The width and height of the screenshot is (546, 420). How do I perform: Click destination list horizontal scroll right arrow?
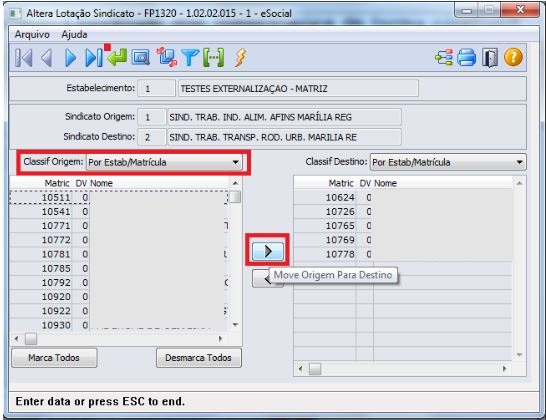(504, 368)
